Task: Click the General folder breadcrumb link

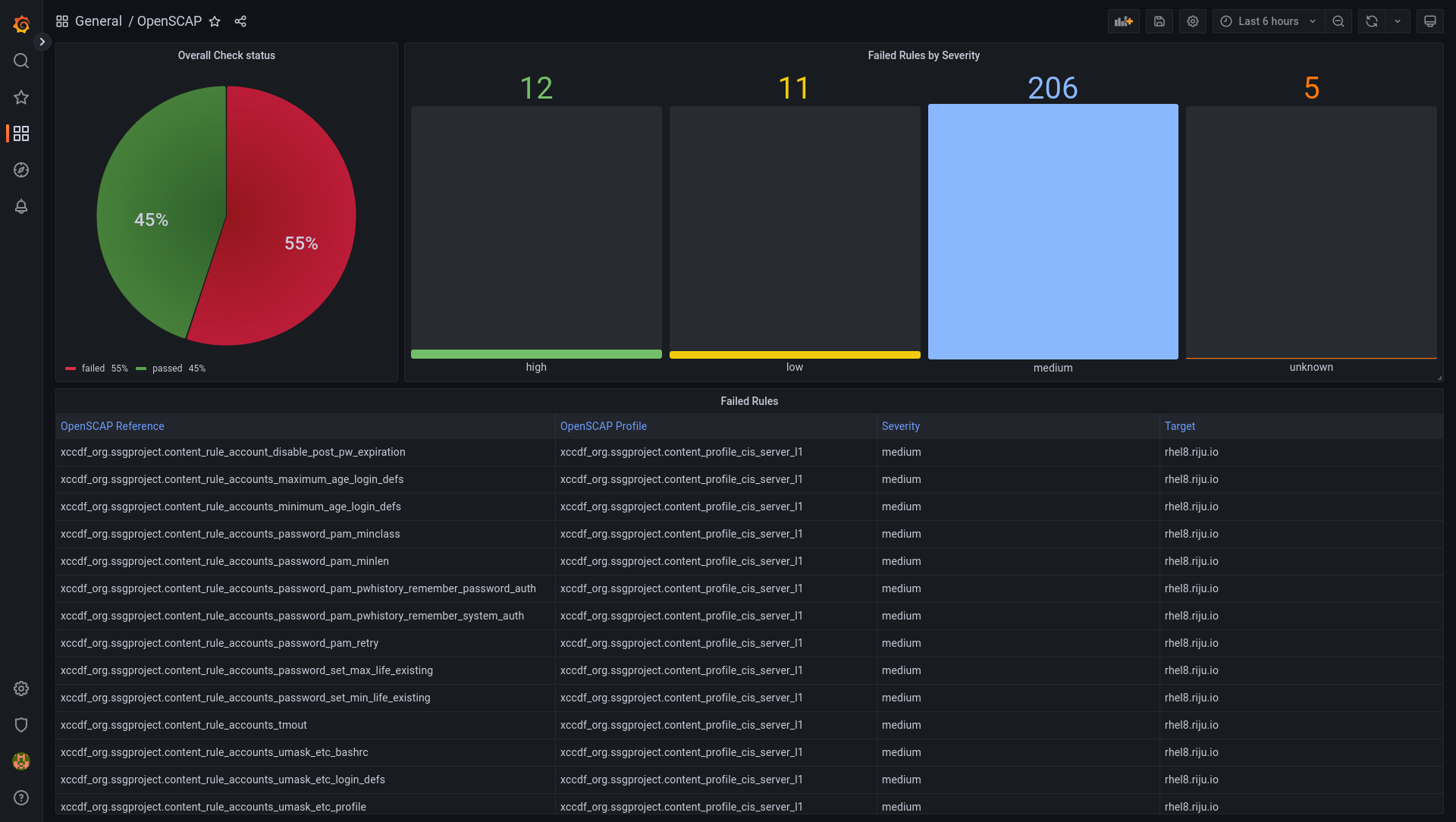Action: tap(98, 21)
